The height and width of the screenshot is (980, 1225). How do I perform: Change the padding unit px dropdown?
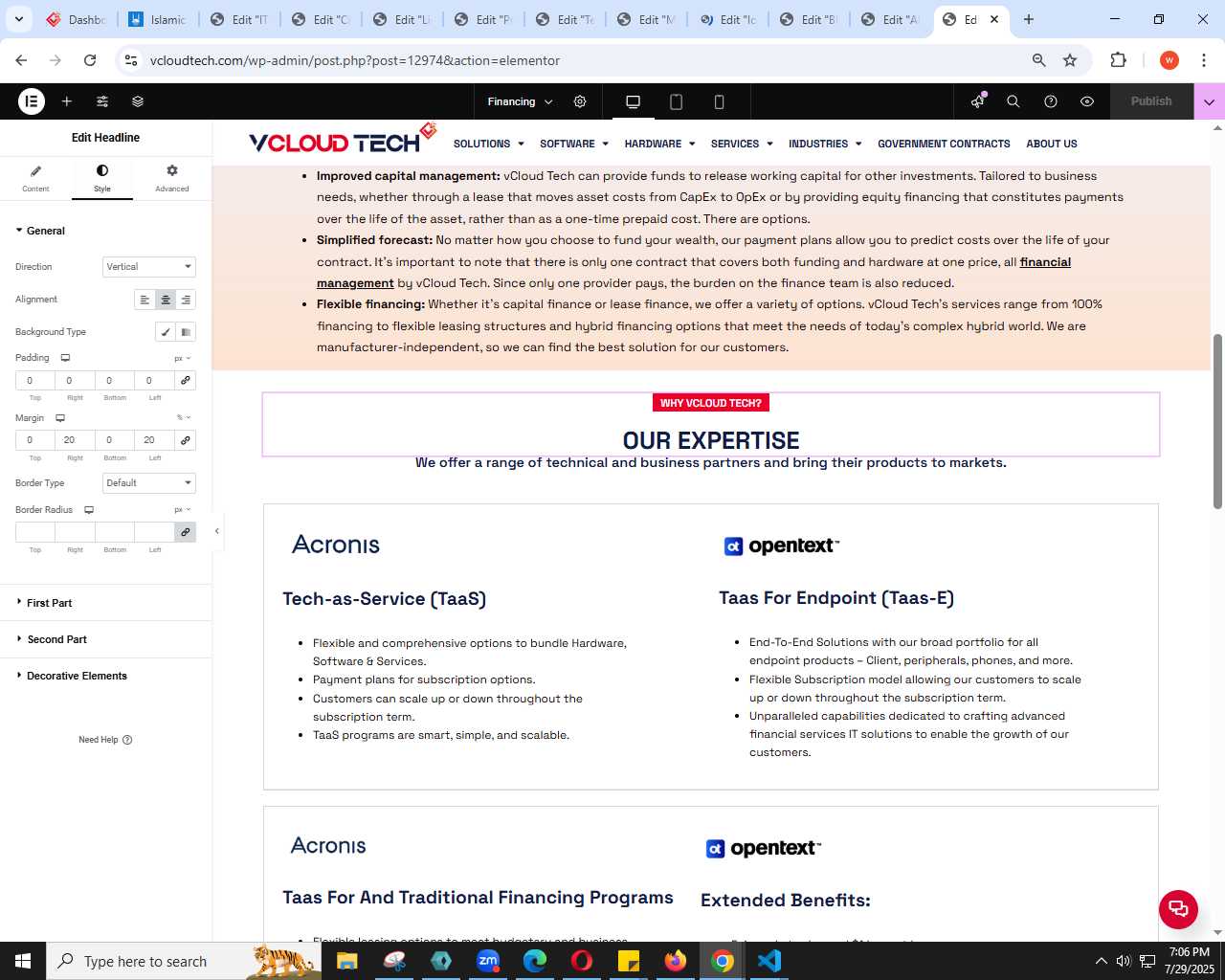tap(182, 358)
